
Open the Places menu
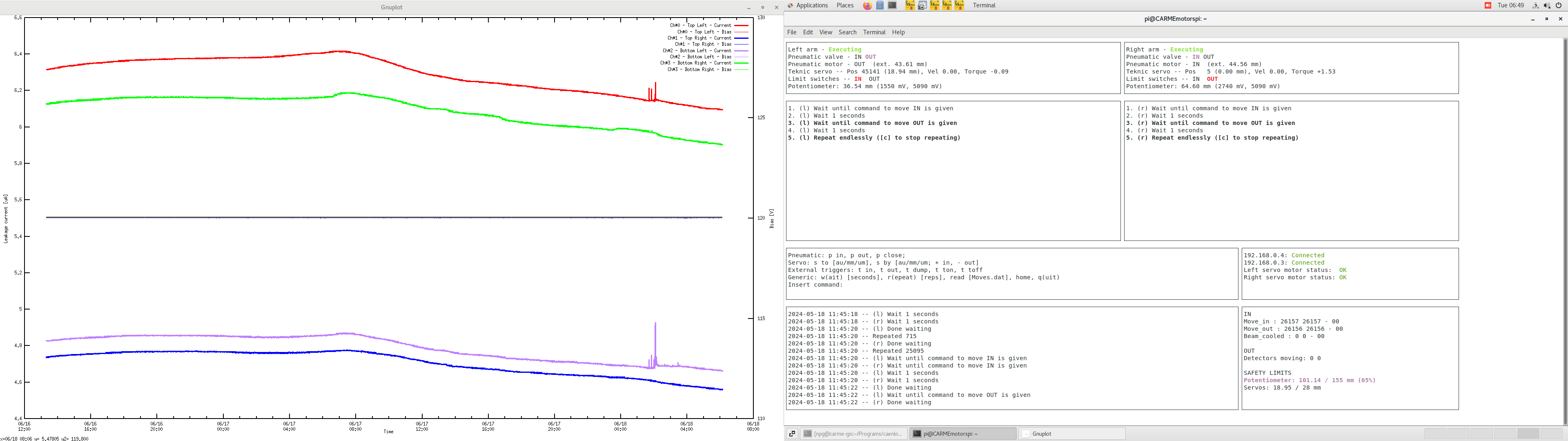coord(845,5)
